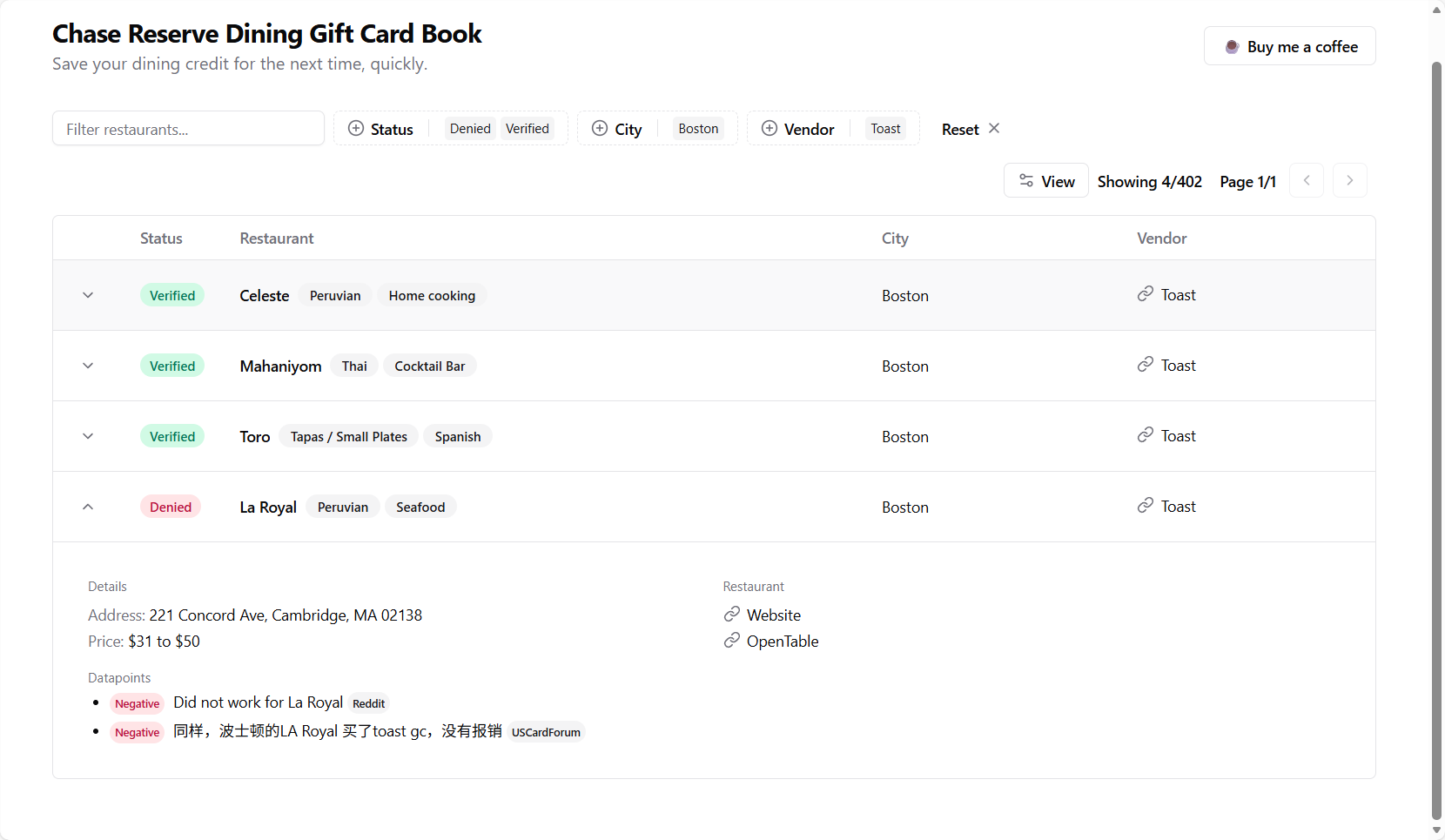Screen dimensions: 1445x840
Task: Click the X icon beside Reset
Action: coord(994,129)
